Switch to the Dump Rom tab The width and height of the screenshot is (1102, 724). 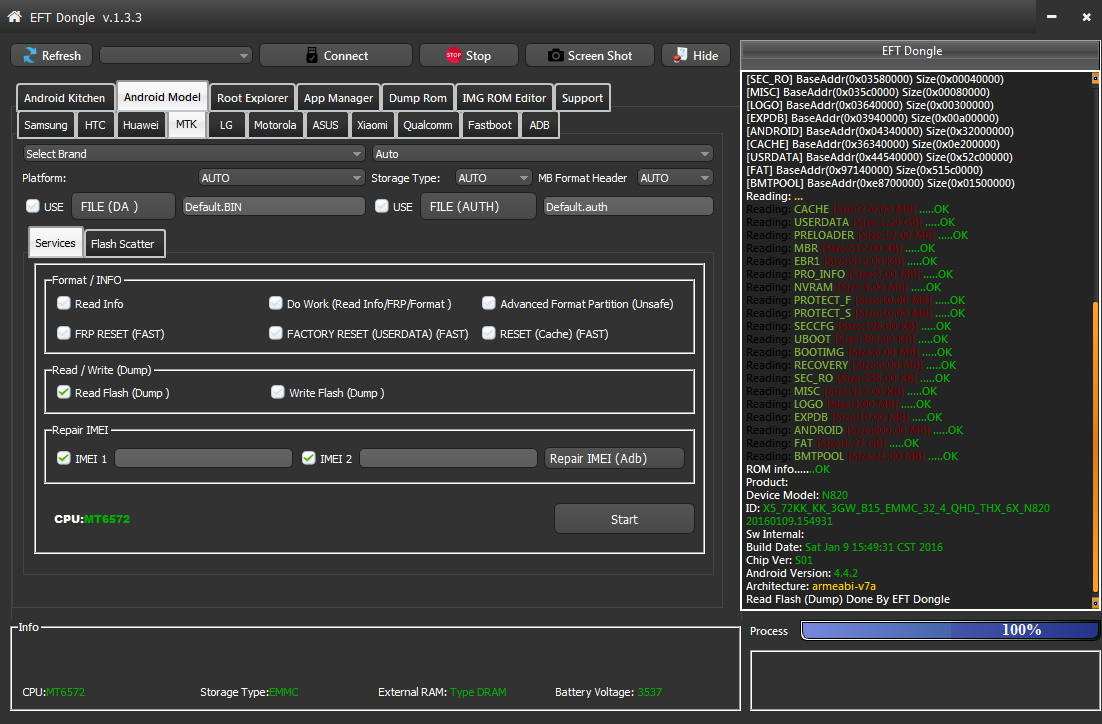(417, 98)
